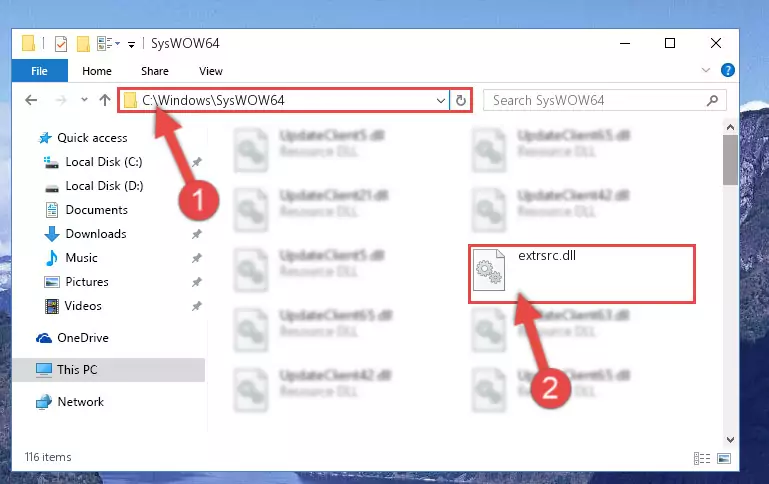Maximize the SysWOW64 window
The height and width of the screenshot is (484, 769).
click(x=670, y=43)
